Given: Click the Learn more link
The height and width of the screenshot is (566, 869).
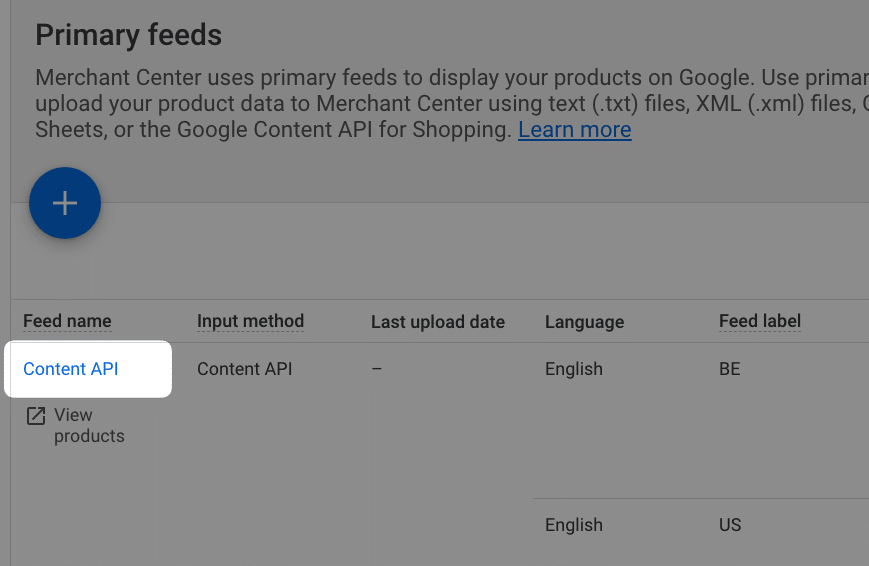Looking at the screenshot, I should pyautogui.click(x=575, y=130).
